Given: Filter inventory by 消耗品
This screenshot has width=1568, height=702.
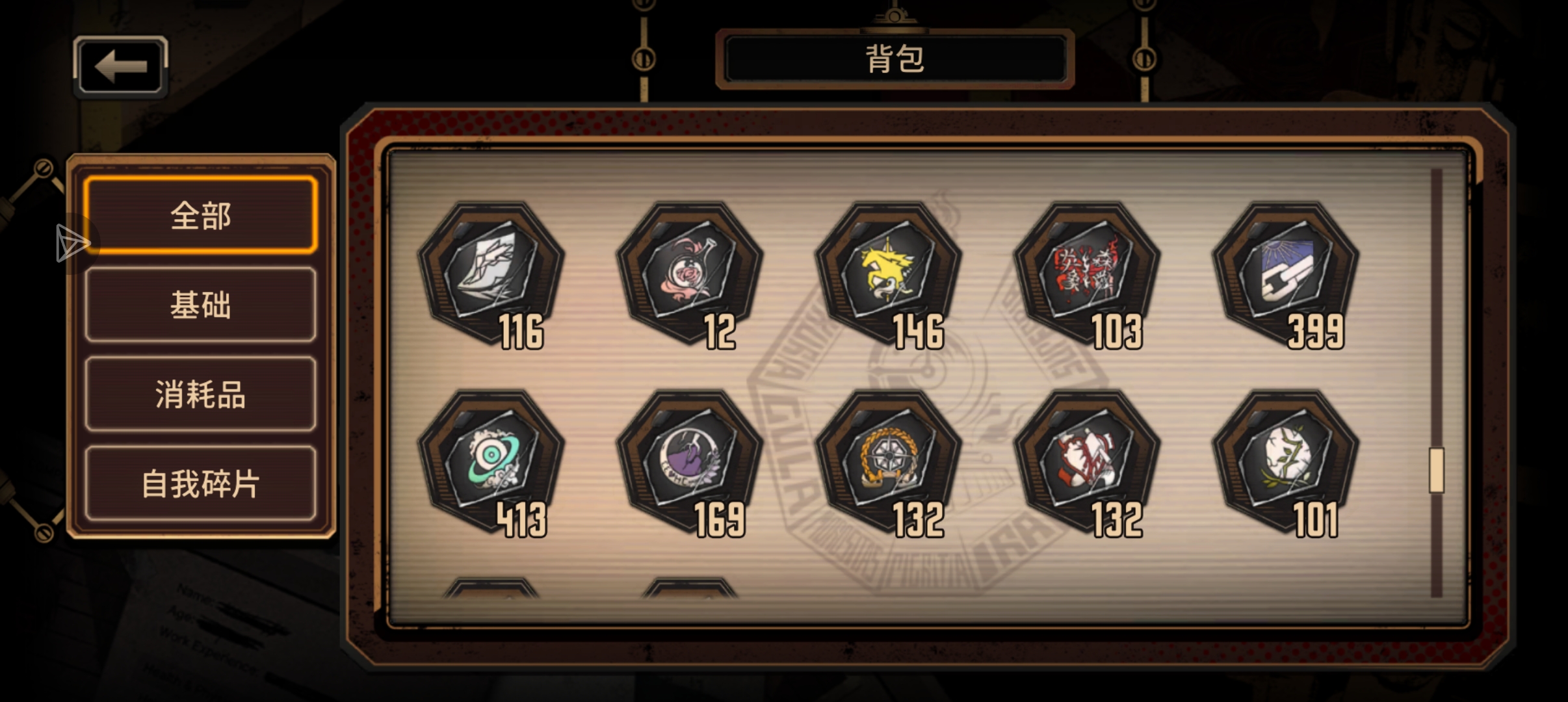Looking at the screenshot, I should pyautogui.click(x=201, y=394).
